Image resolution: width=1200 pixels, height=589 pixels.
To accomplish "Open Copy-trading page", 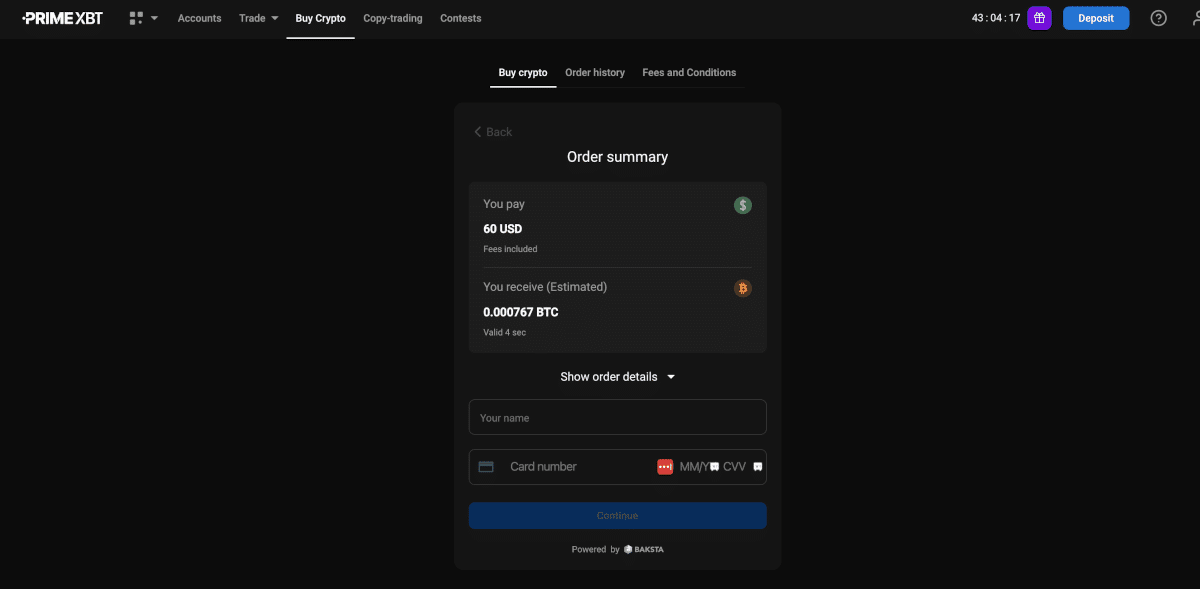I will point(393,18).
